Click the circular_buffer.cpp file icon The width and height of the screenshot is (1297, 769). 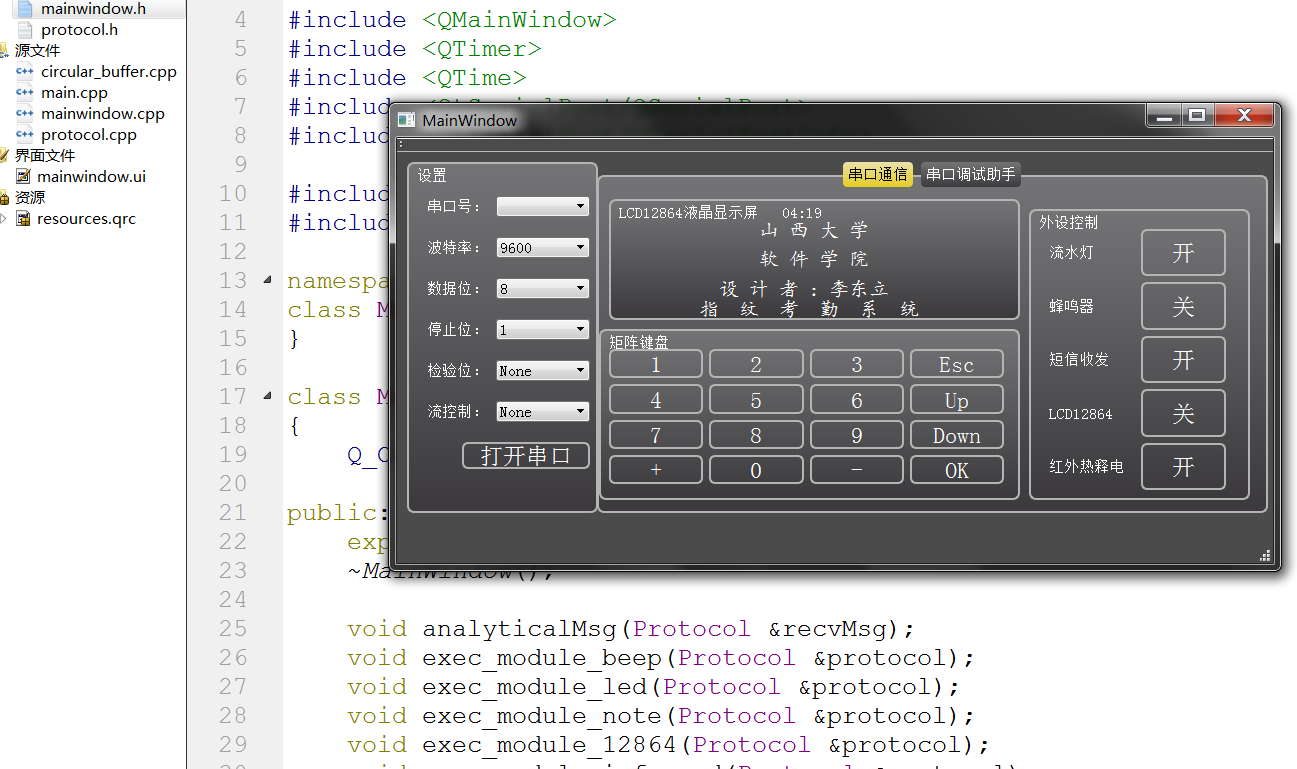point(25,72)
